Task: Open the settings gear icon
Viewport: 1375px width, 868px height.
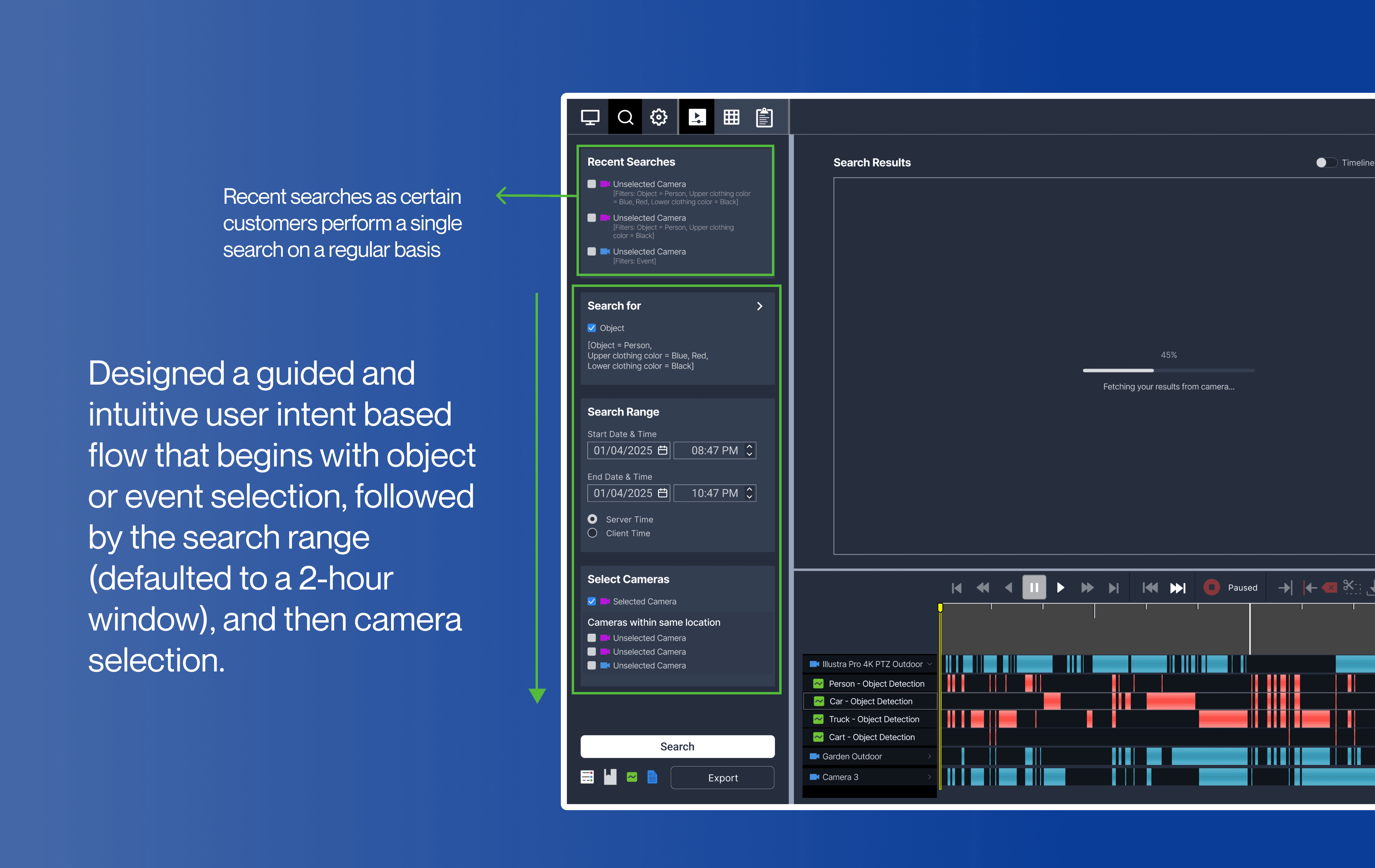Action: [x=658, y=118]
